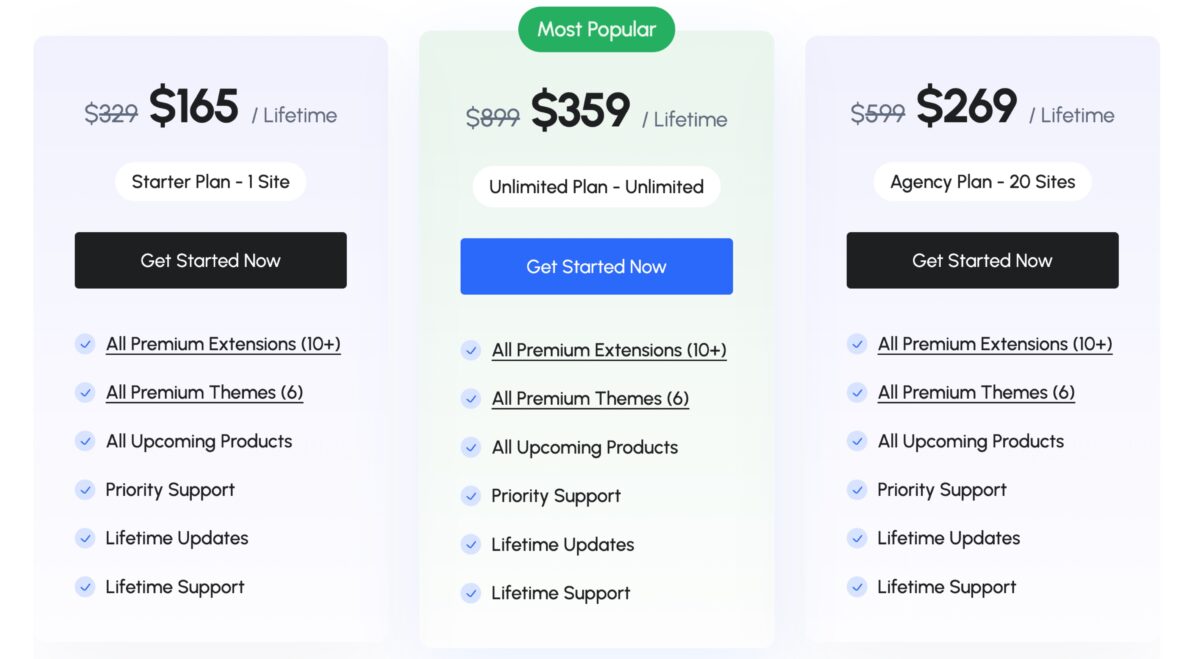Click the Most Popular green badge
The width and height of the screenshot is (1200, 659).
pyautogui.click(x=596, y=29)
